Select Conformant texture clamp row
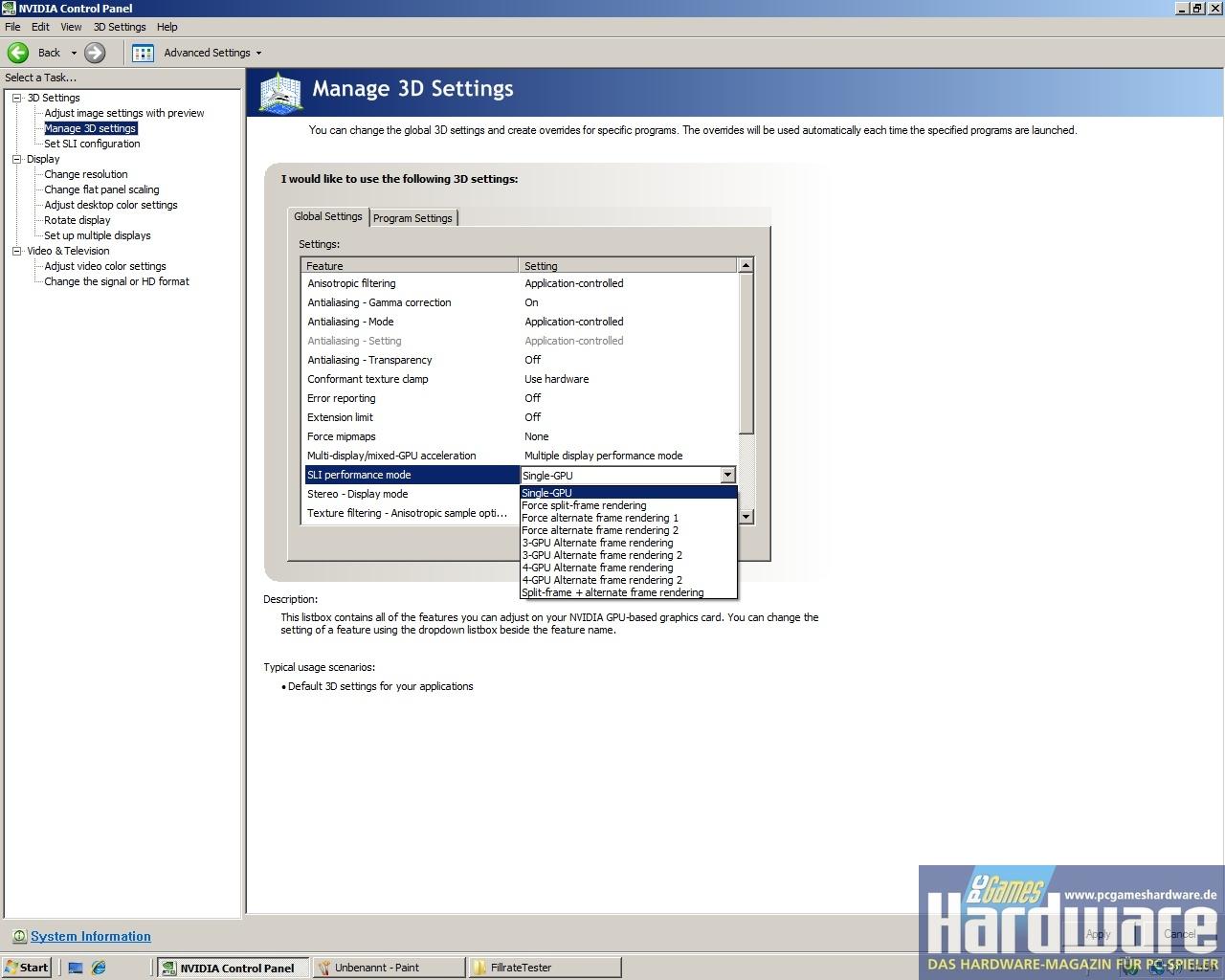The width and height of the screenshot is (1225, 980). coord(520,379)
